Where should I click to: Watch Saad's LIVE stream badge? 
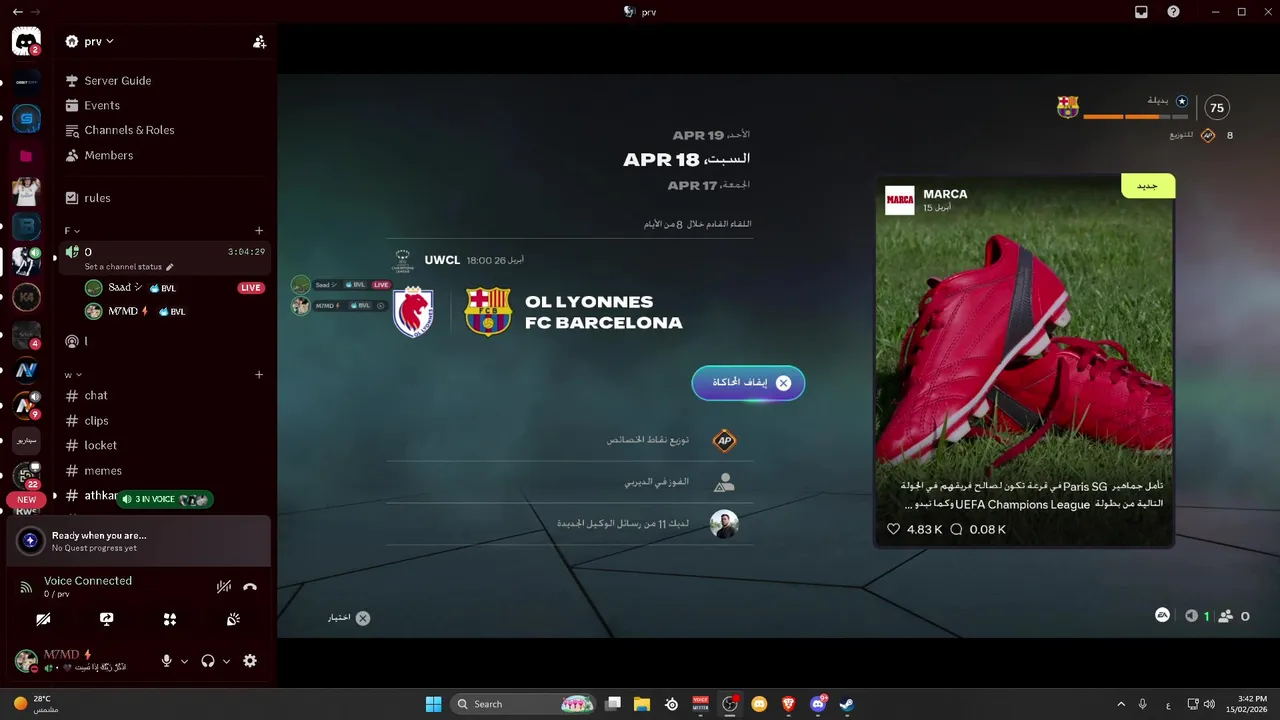[x=251, y=288]
